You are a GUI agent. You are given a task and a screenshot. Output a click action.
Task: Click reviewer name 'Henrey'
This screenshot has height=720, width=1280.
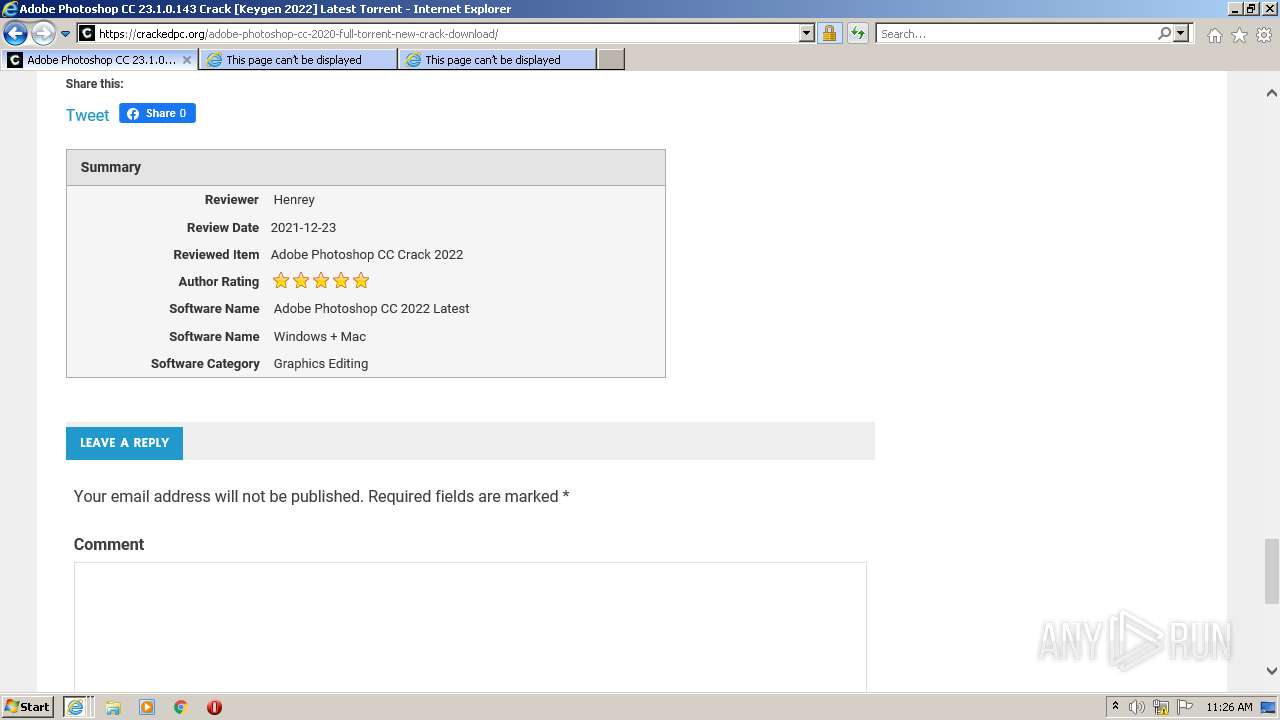tap(294, 200)
